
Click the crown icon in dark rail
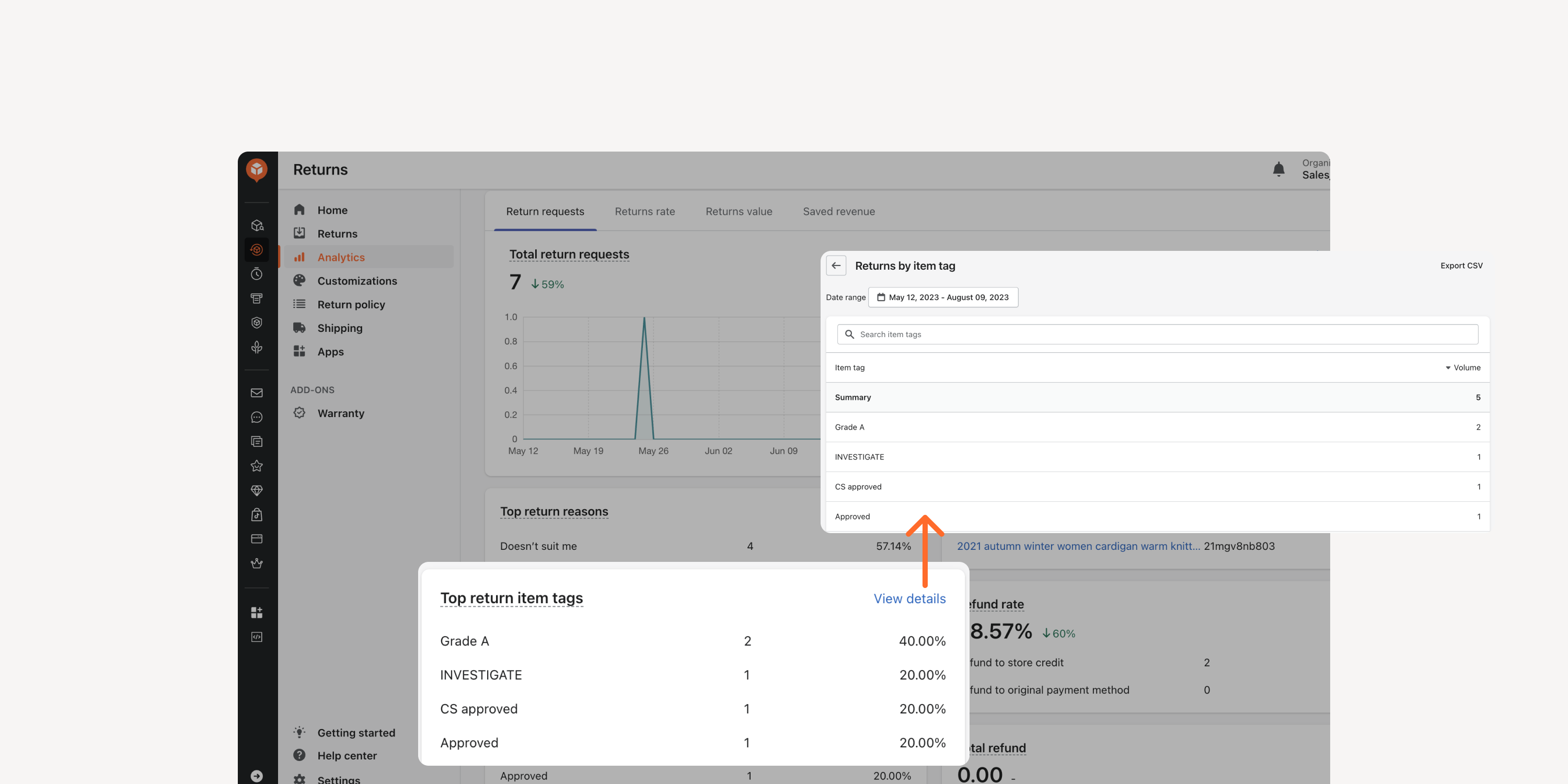(257, 563)
